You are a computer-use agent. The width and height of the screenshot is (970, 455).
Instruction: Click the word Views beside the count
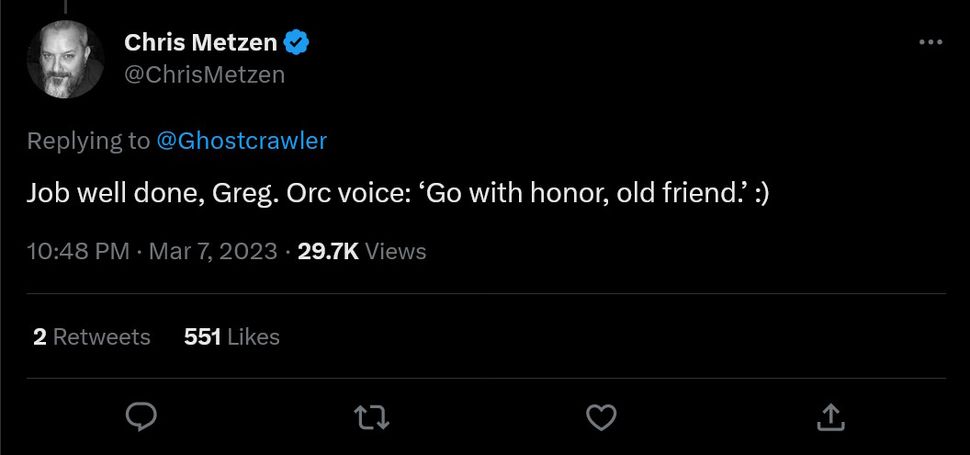(396, 251)
